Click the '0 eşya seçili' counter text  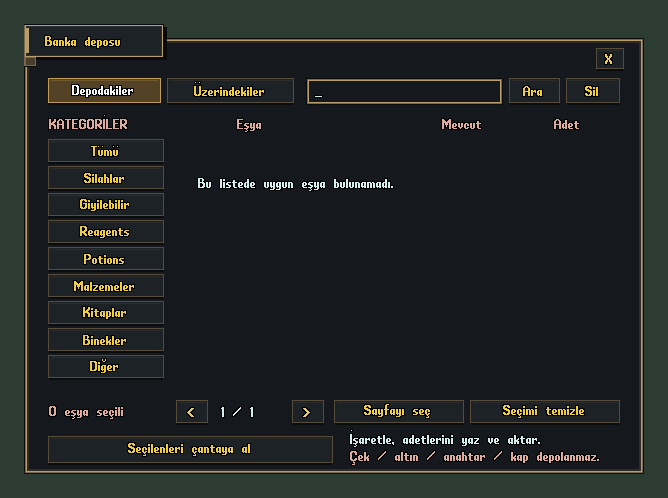(86, 412)
